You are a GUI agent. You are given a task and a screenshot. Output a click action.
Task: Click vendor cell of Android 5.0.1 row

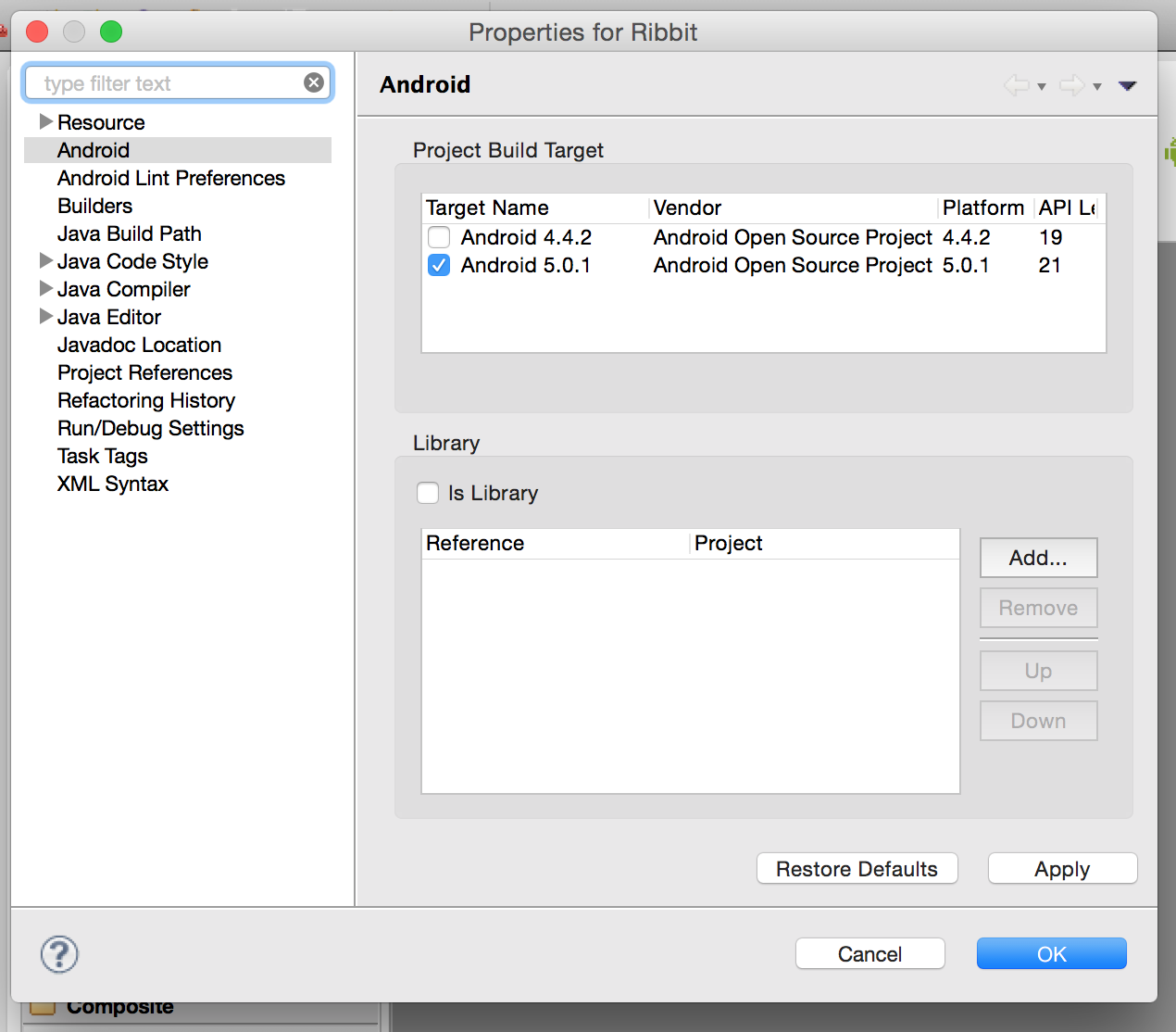793,266
